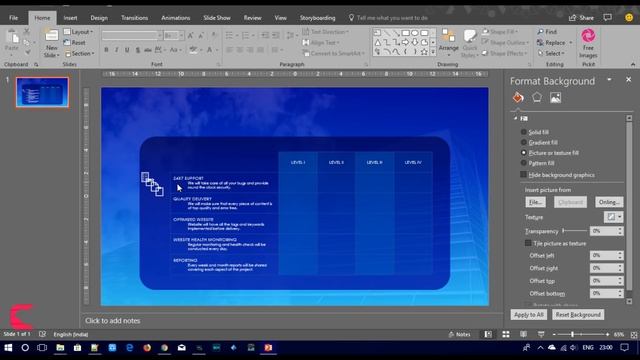Switch to Slide Sorter view
Image resolution: width=640 pixels, height=360 pixels.
point(506,334)
